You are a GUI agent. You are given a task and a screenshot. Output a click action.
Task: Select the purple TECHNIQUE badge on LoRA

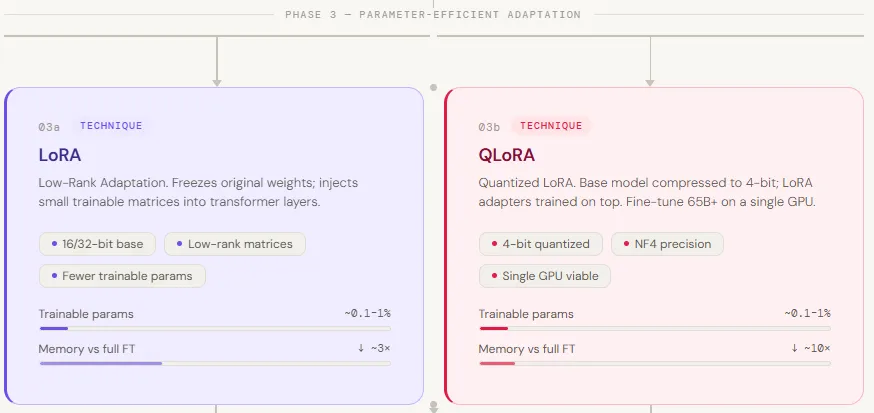click(110, 126)
